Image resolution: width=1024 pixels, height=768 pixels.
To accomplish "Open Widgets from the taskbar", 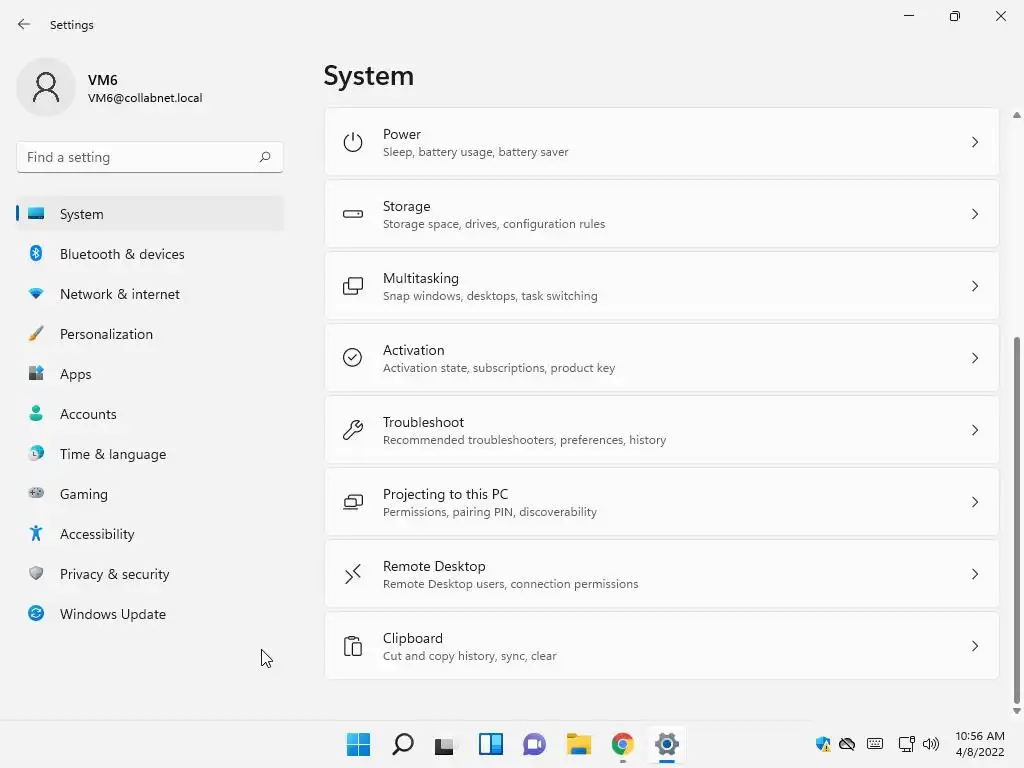I will coord(490,744).
